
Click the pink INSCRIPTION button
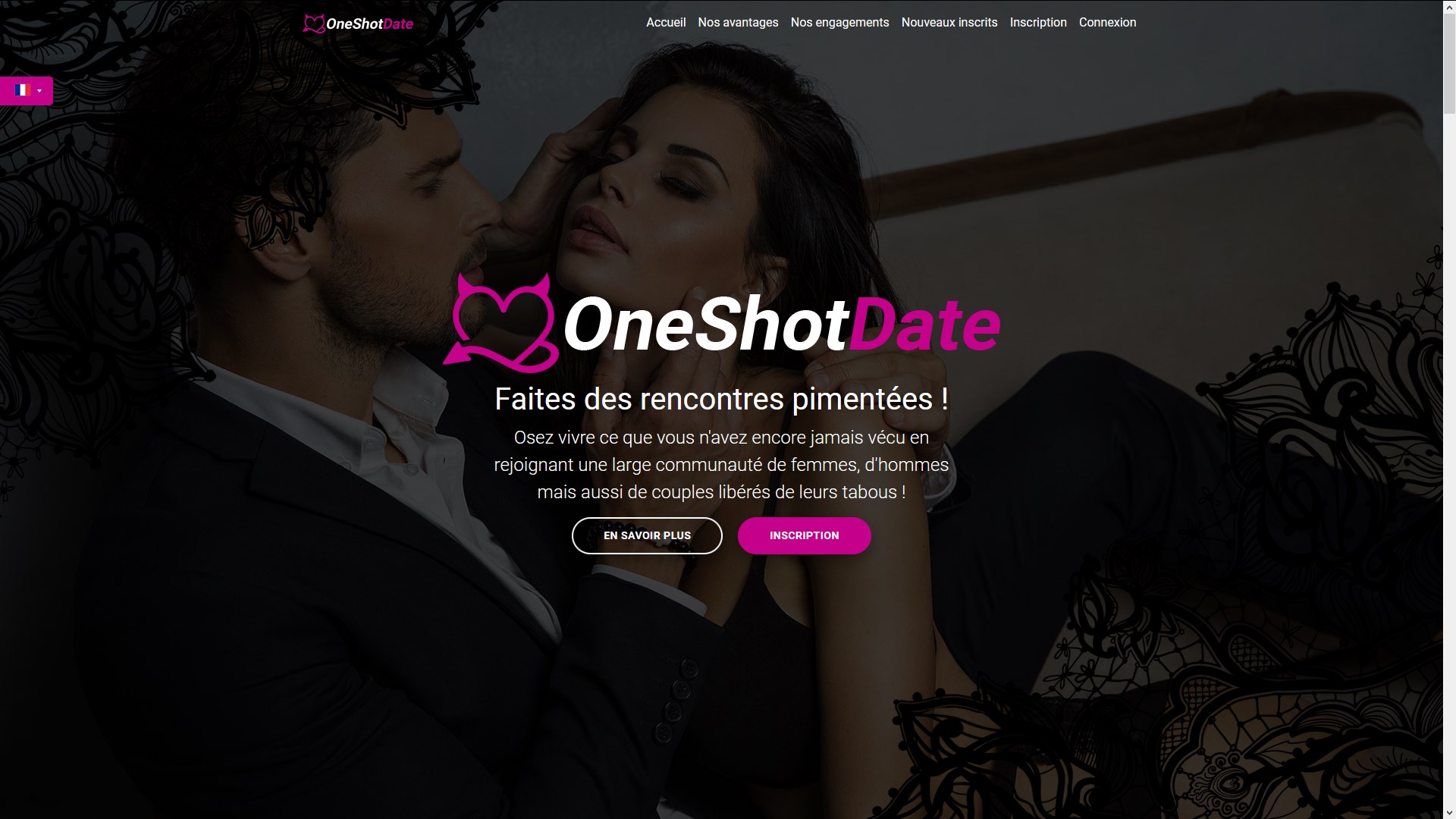click(804, 535)
